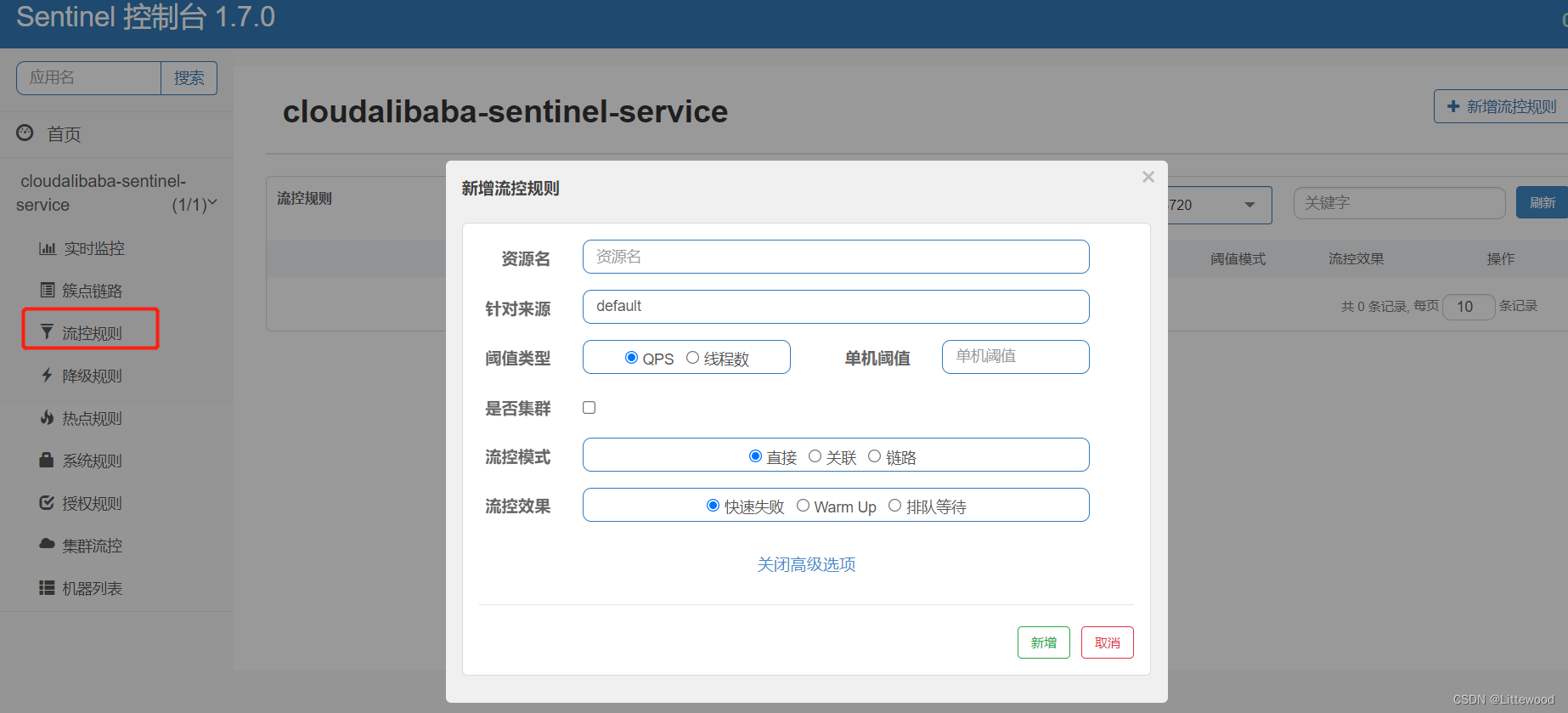This screenshot has width=1568, height=713.
Task: Select 快速失败 flow control effect
Action: click(x=713, y=506)
